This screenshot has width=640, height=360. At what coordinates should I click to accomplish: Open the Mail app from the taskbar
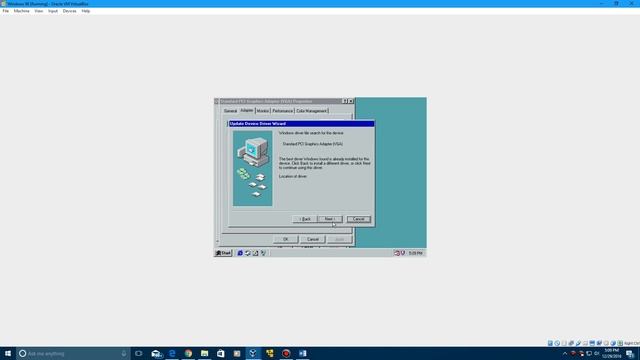click(x=156, y=353)
